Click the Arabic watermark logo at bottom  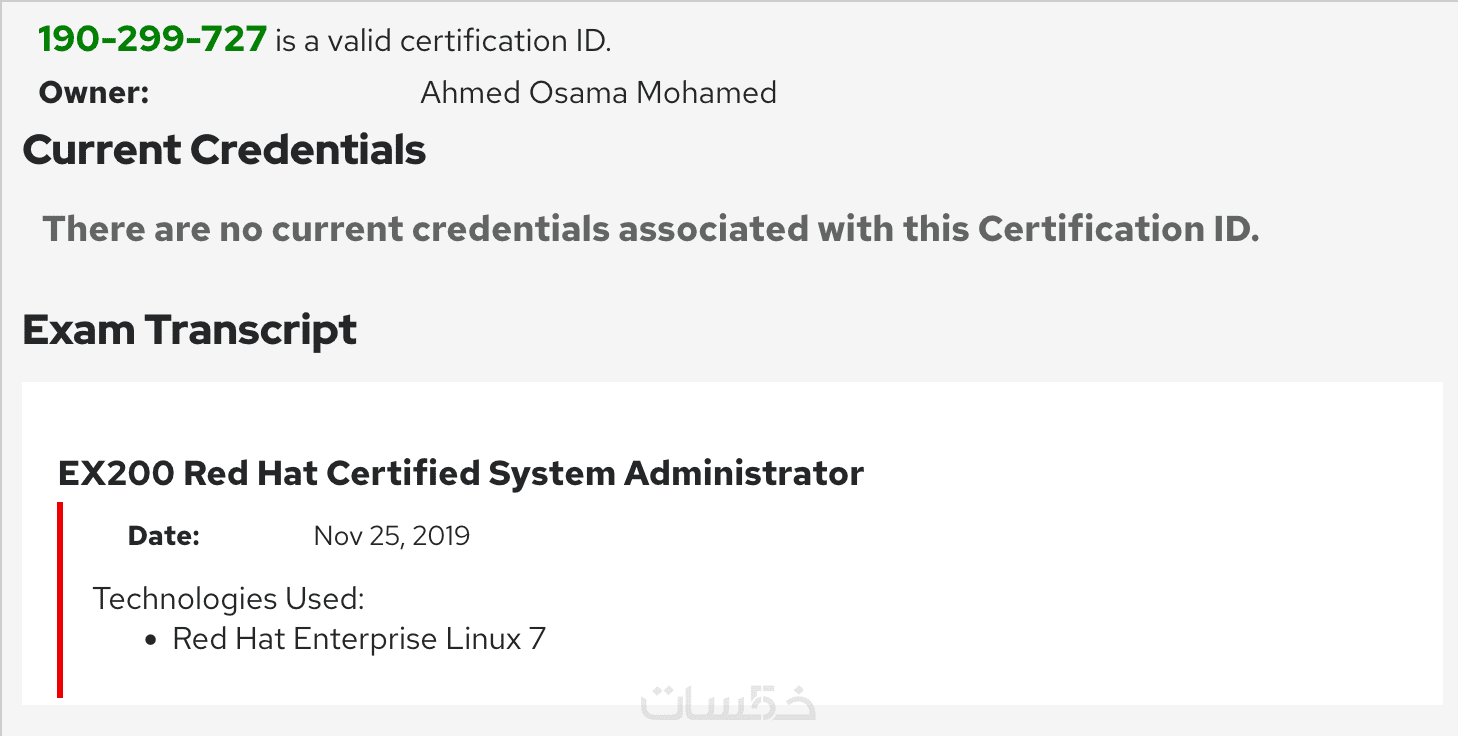point(727,702)
